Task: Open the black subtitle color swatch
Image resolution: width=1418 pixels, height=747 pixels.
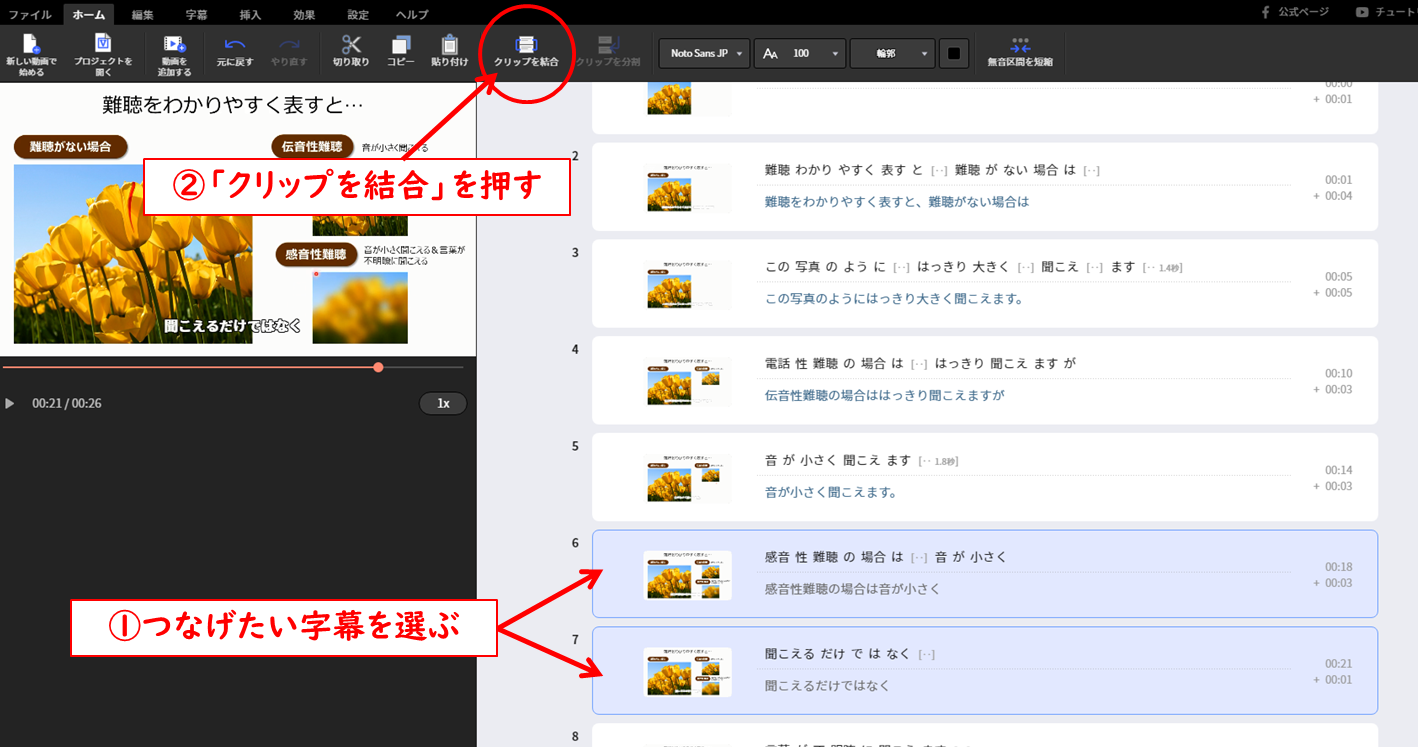Action: (954, 53)
